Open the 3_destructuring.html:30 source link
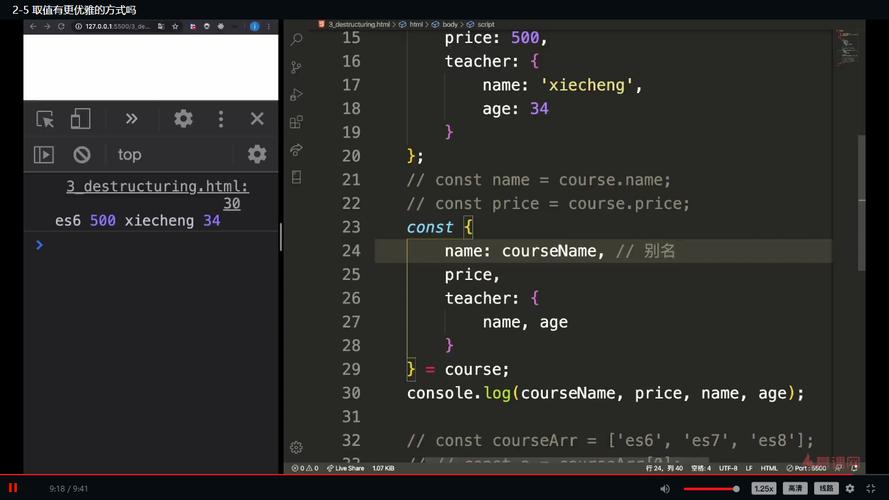The width and height of the screenshot is (889, 500). pyautogui.click(x=158, y=194)
